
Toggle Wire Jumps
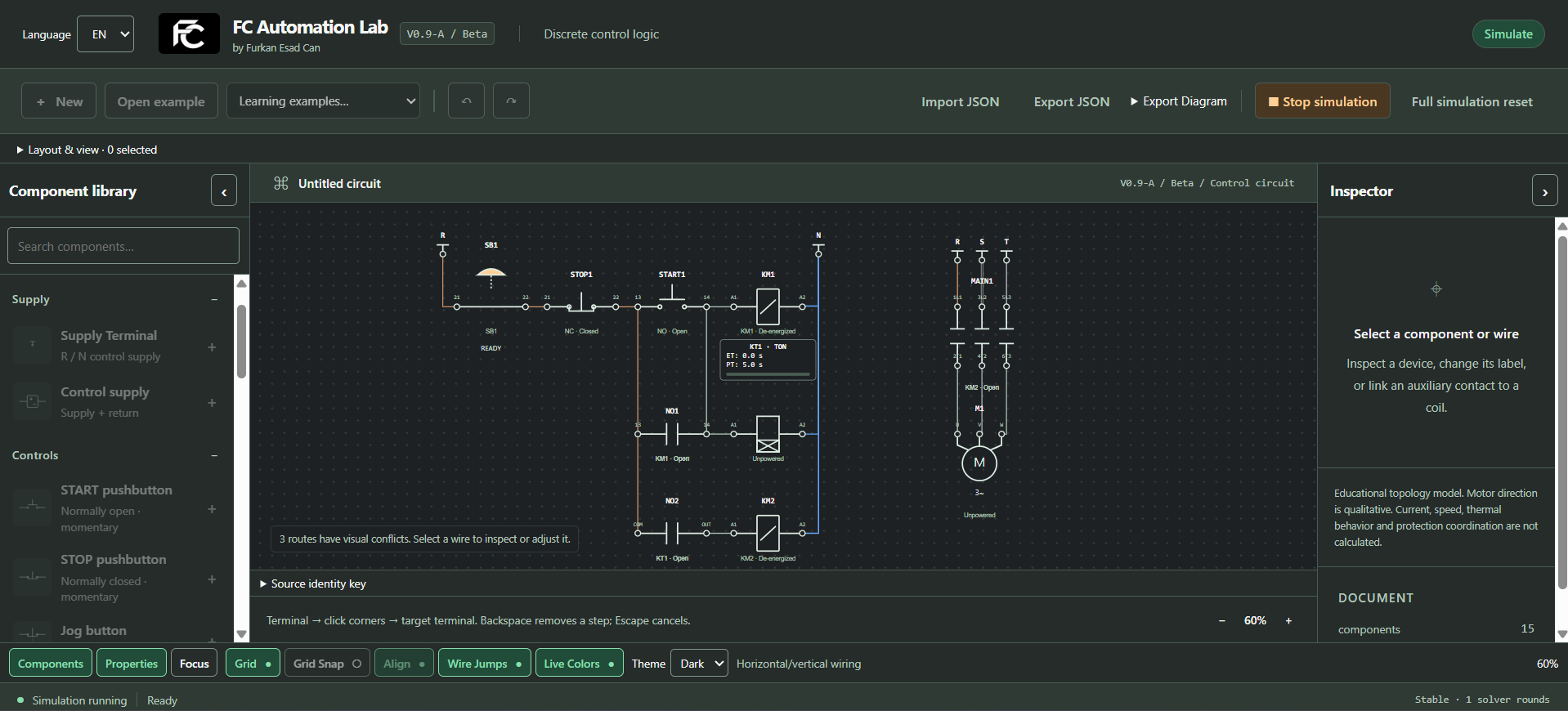[x=484, y=664]
